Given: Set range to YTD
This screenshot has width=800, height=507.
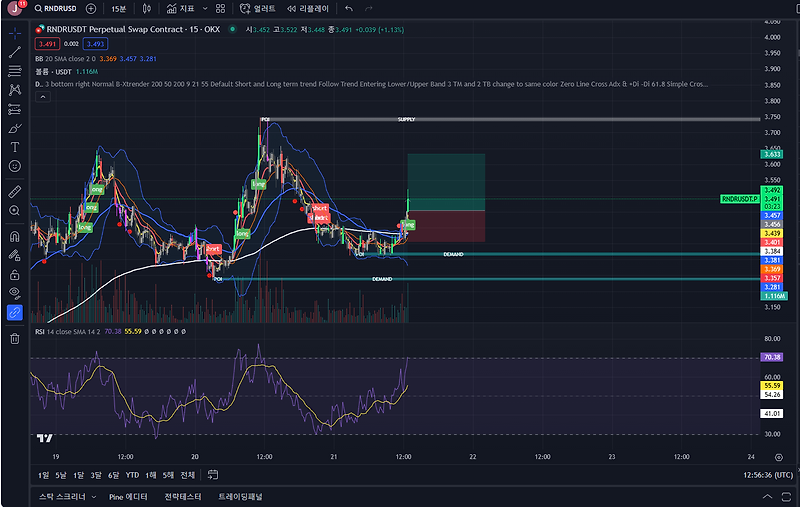Looking at the screenshot, I should (132, 475).
